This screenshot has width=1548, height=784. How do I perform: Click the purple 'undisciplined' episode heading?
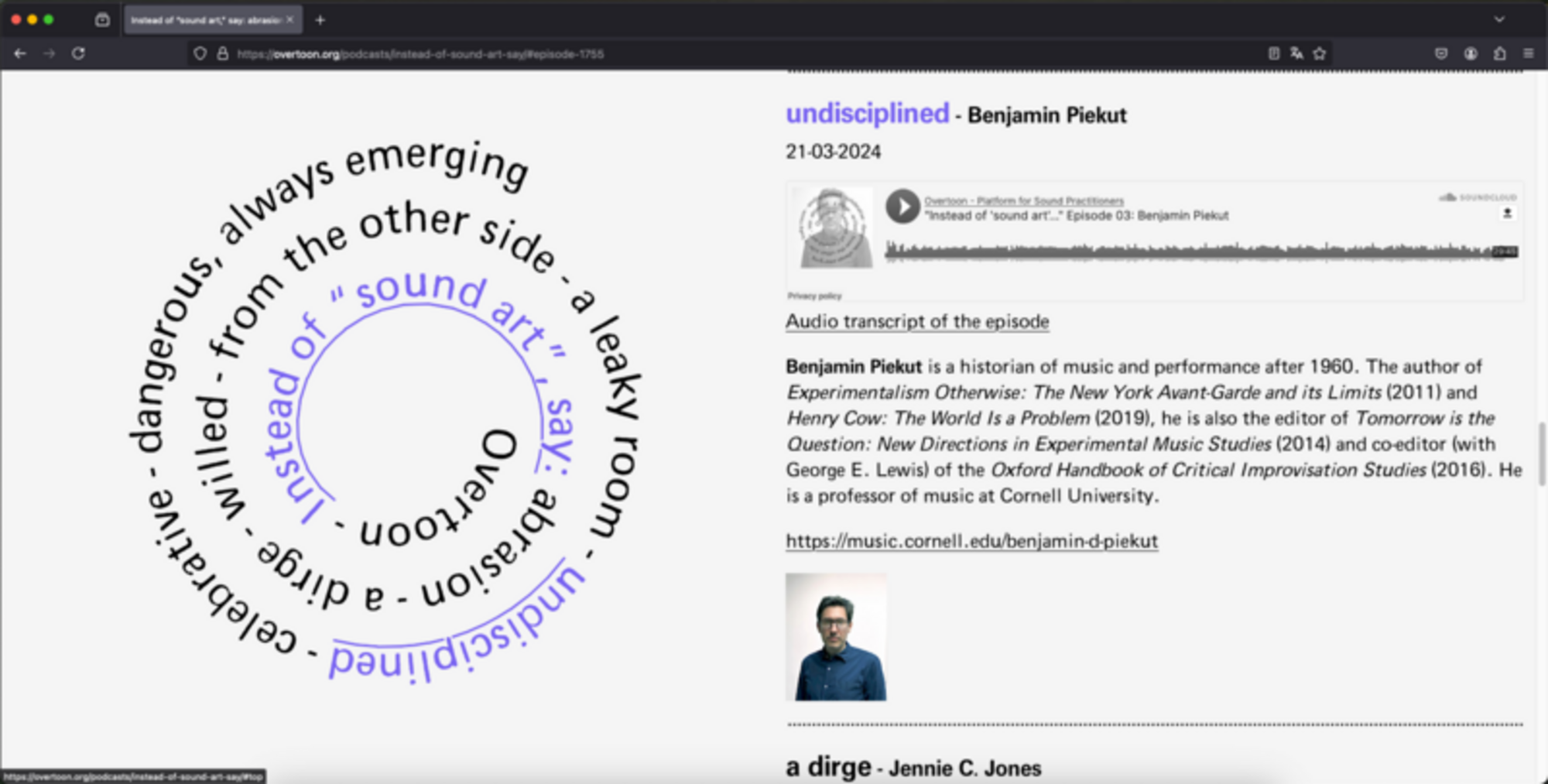(x=867, y=114)
